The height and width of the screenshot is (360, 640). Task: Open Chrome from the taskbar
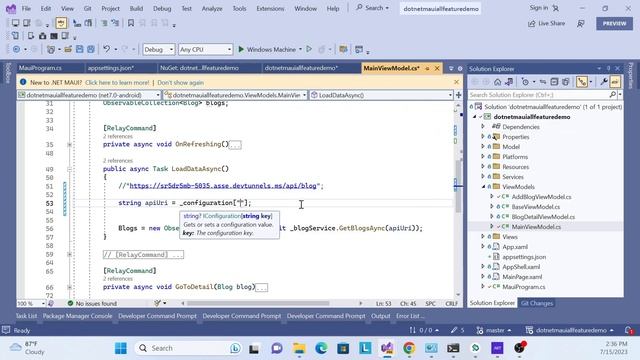409,348
